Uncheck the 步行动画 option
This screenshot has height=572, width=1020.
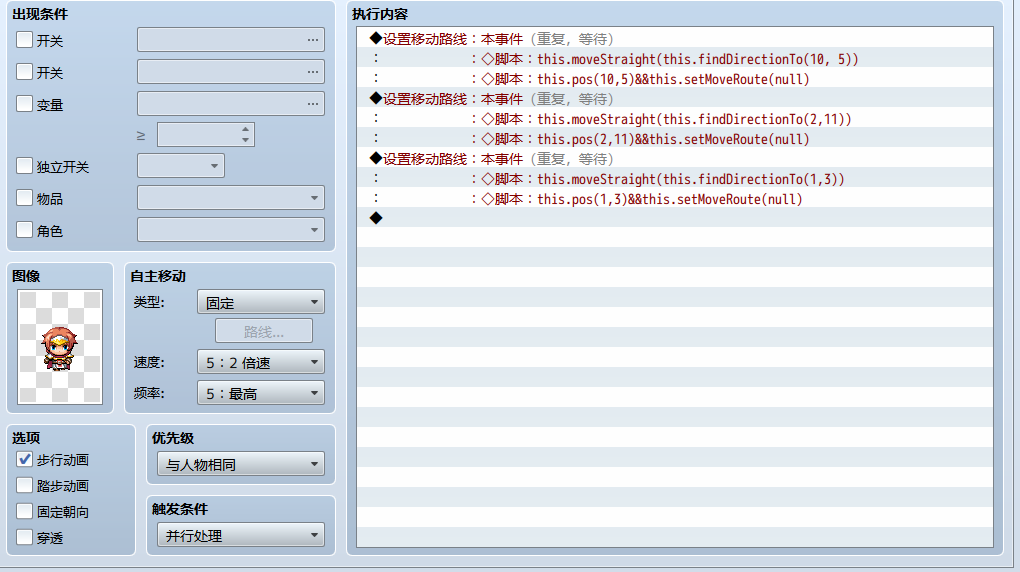tap(24, 459)
